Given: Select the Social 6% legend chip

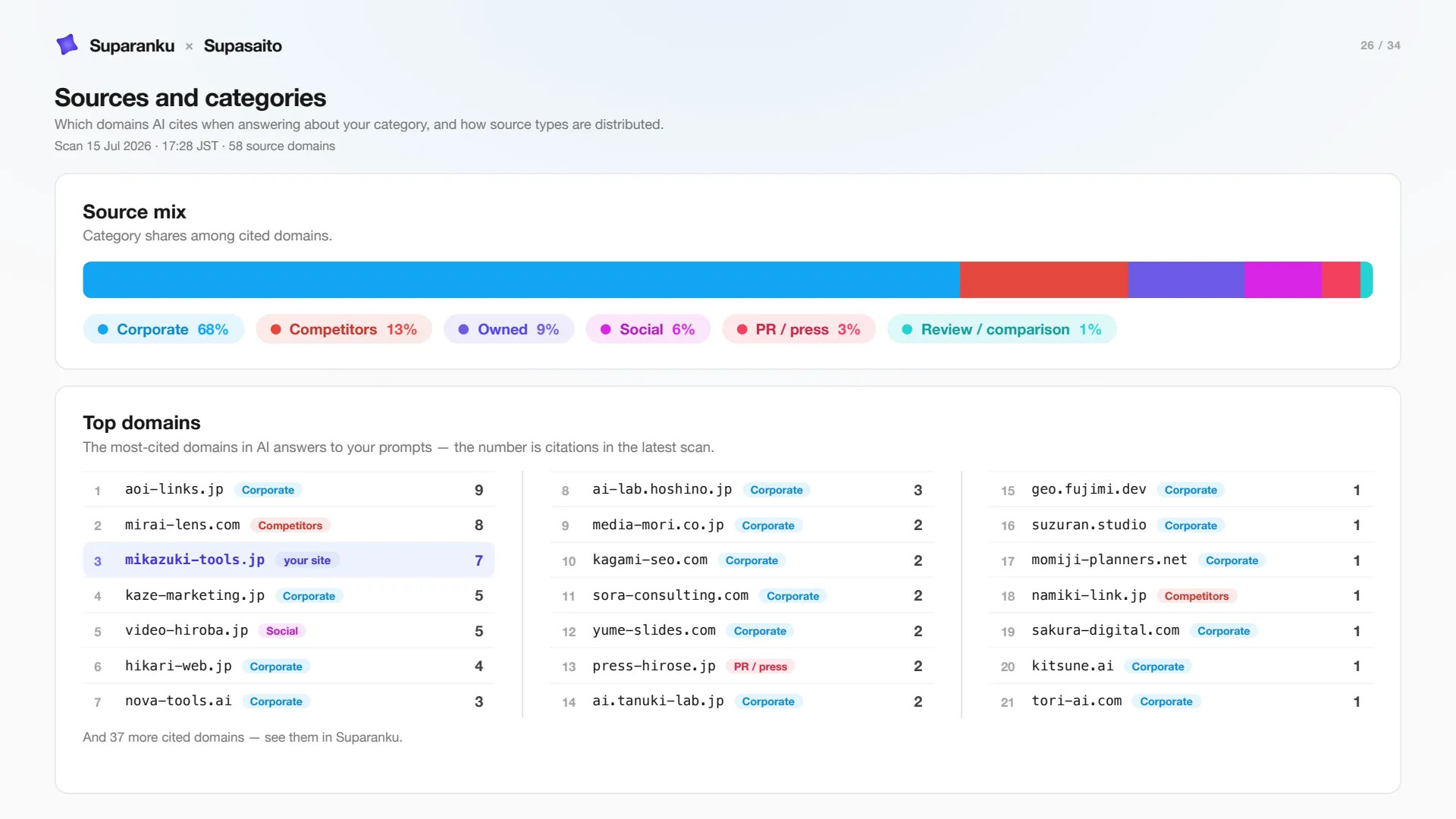Looking at the screenshot, I should (x=648, y=329).
